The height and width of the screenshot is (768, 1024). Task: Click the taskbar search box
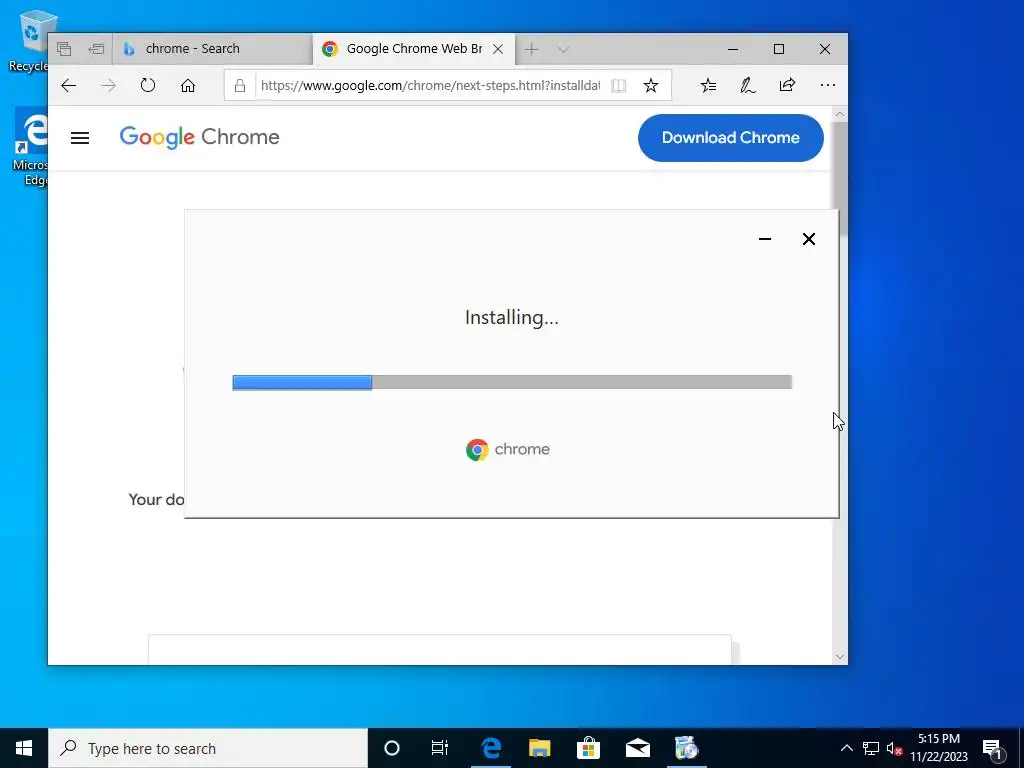tap(208, 748)
